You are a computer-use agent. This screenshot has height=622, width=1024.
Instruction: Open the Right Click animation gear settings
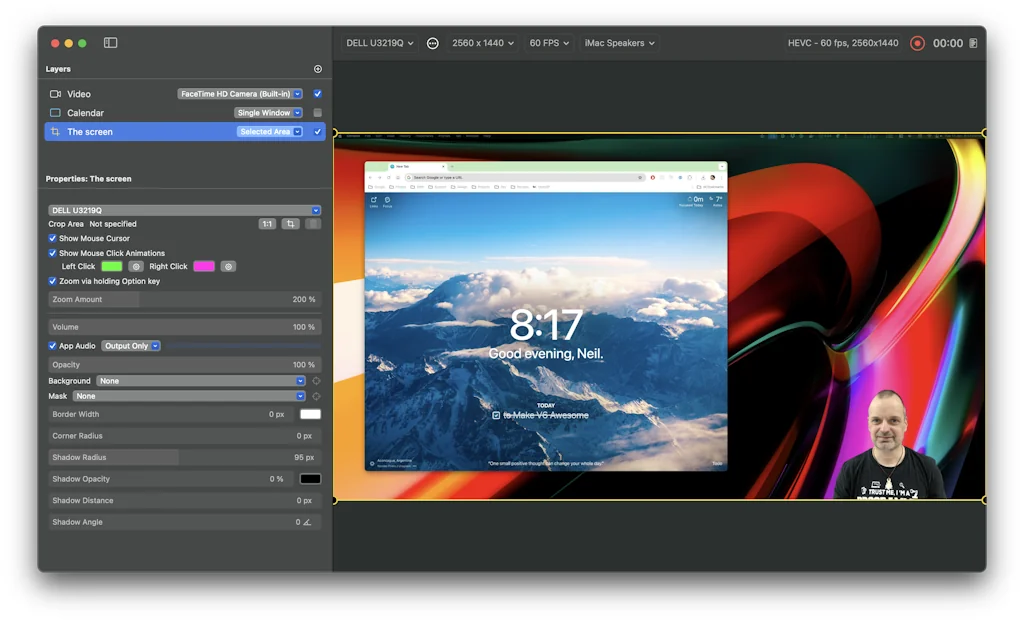(228, 266)
